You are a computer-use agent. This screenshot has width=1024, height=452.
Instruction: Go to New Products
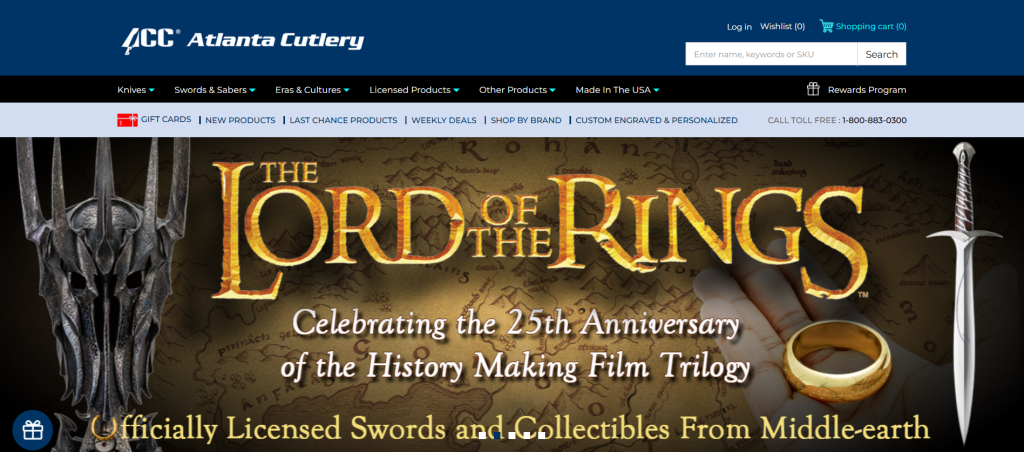pyautogui.click(x=240, y=120)
